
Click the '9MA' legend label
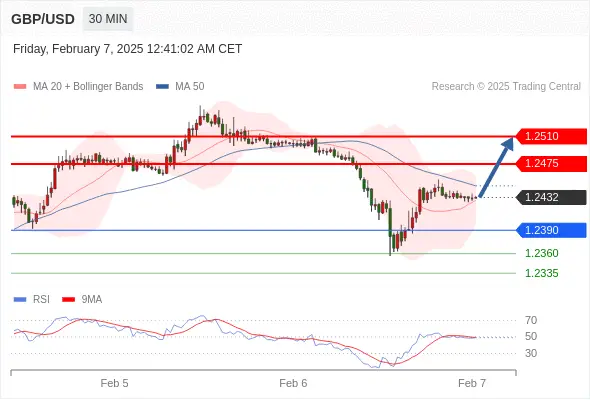coord(92,300)
